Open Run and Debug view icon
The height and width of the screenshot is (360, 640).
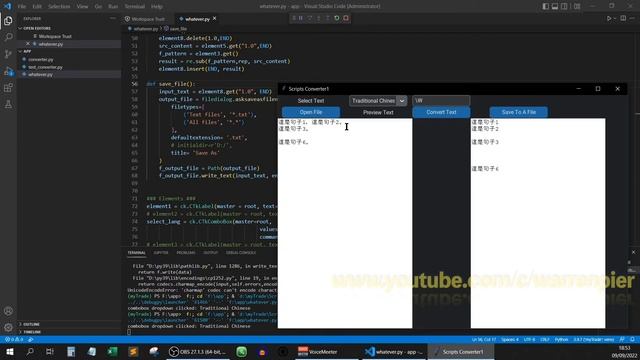point(8,71)
